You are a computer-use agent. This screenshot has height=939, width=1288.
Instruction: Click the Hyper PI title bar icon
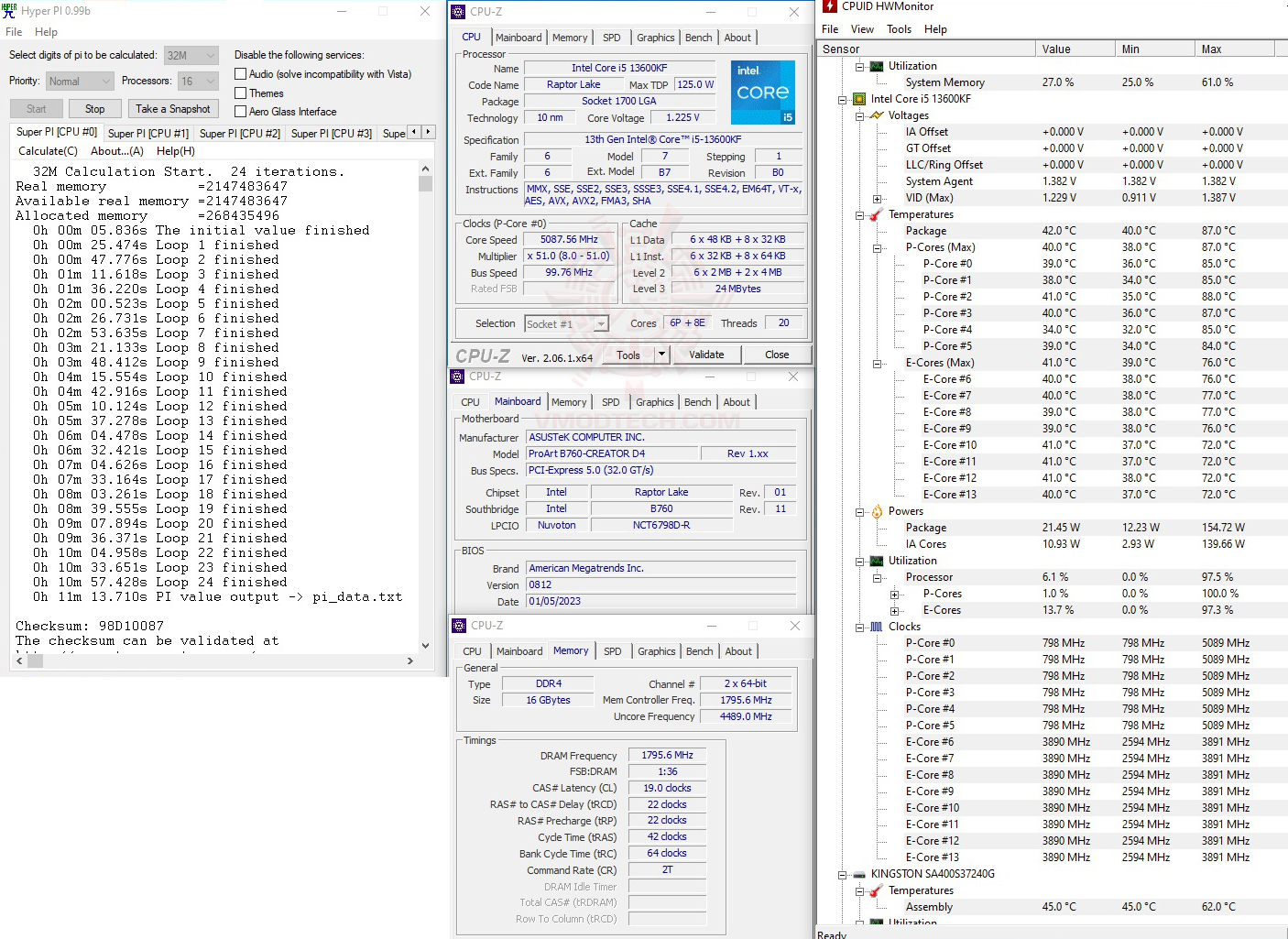(x=10, y=11)
